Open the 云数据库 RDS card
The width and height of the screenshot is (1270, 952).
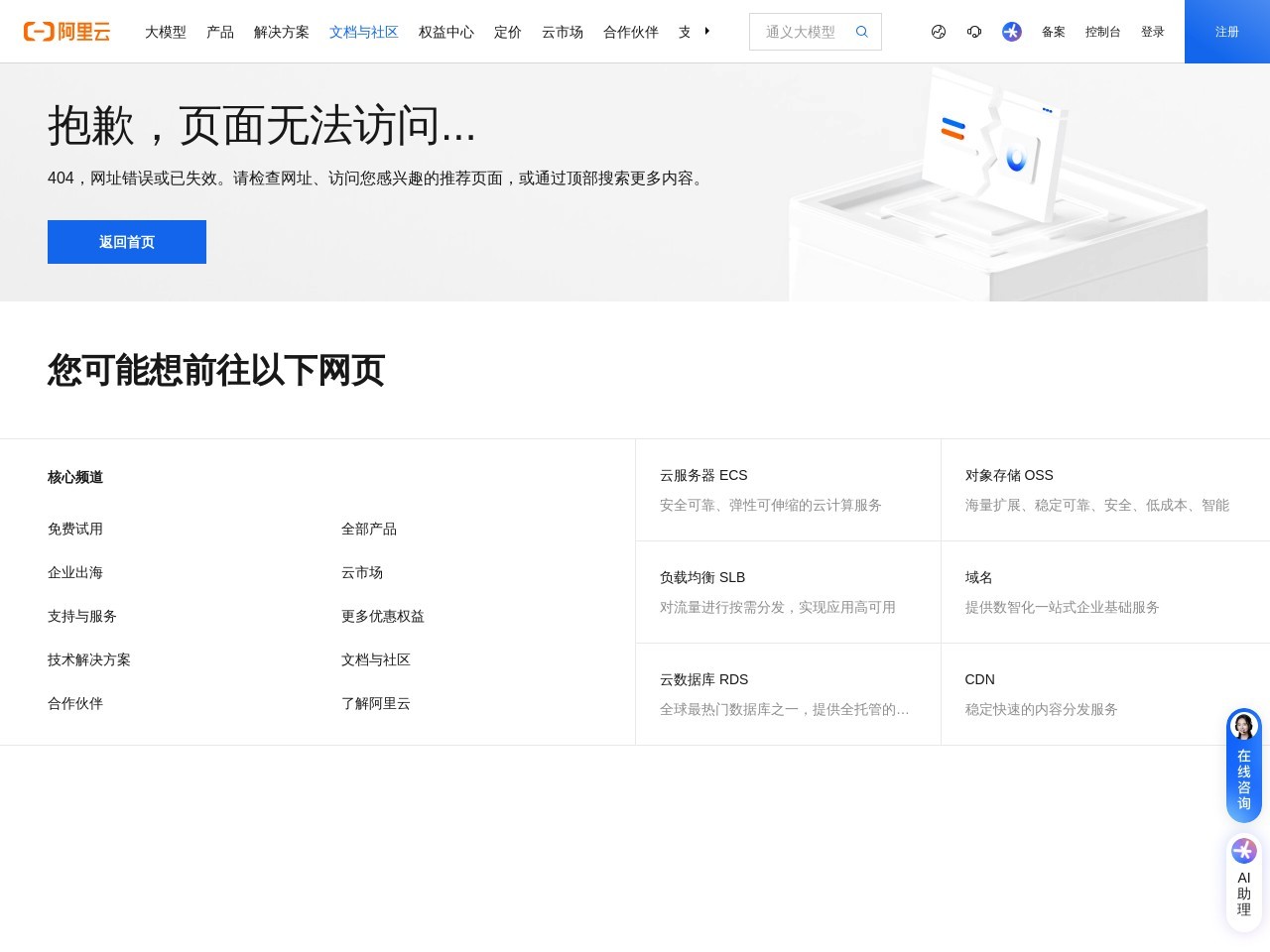788,694
